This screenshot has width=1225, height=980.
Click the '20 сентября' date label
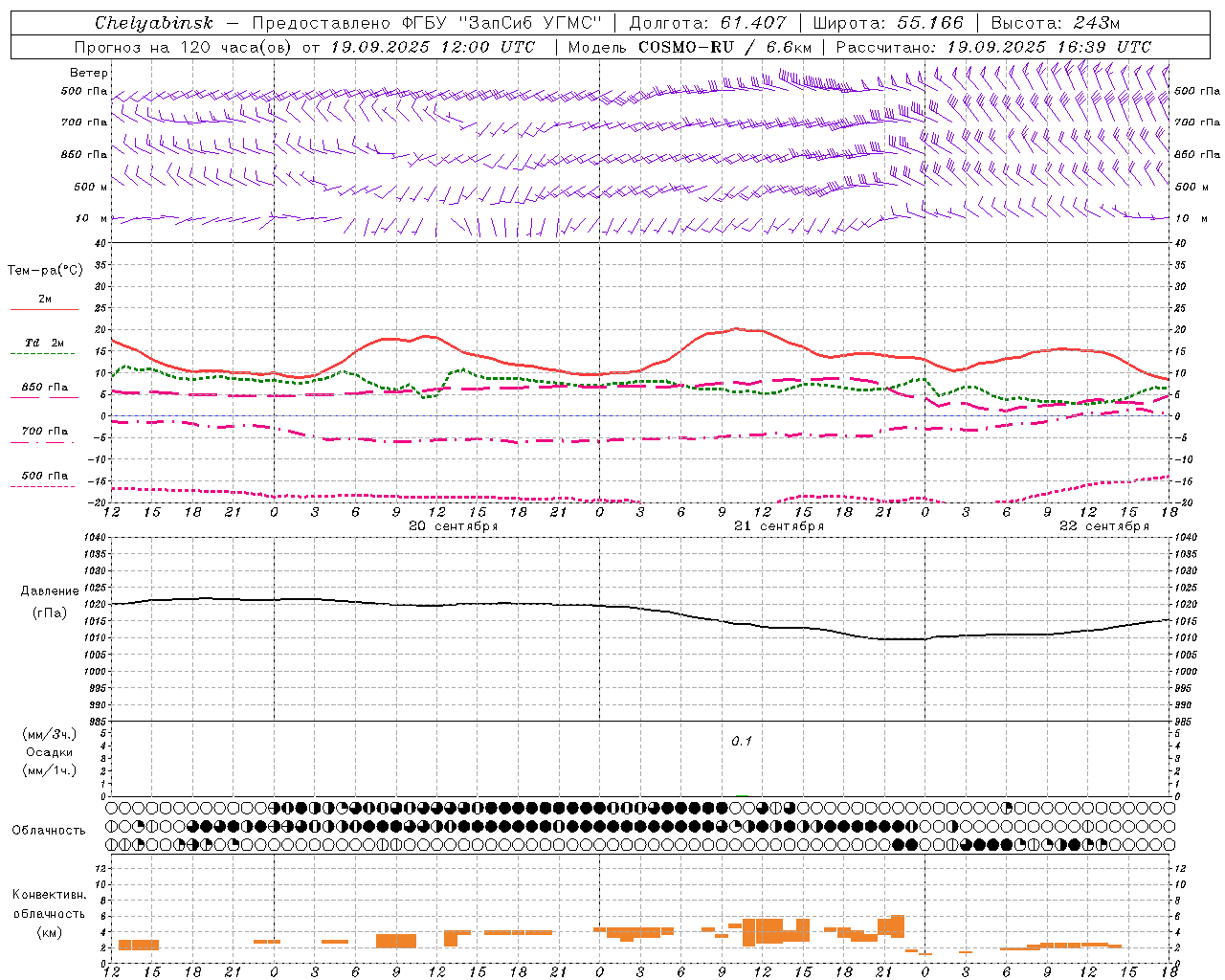(454, 526)
